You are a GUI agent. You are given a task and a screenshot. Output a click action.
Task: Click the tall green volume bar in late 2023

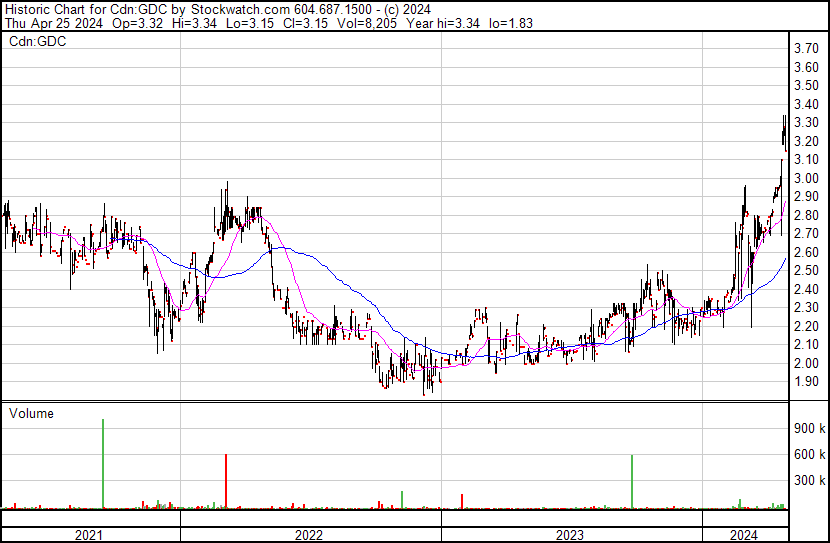point(632,482)
